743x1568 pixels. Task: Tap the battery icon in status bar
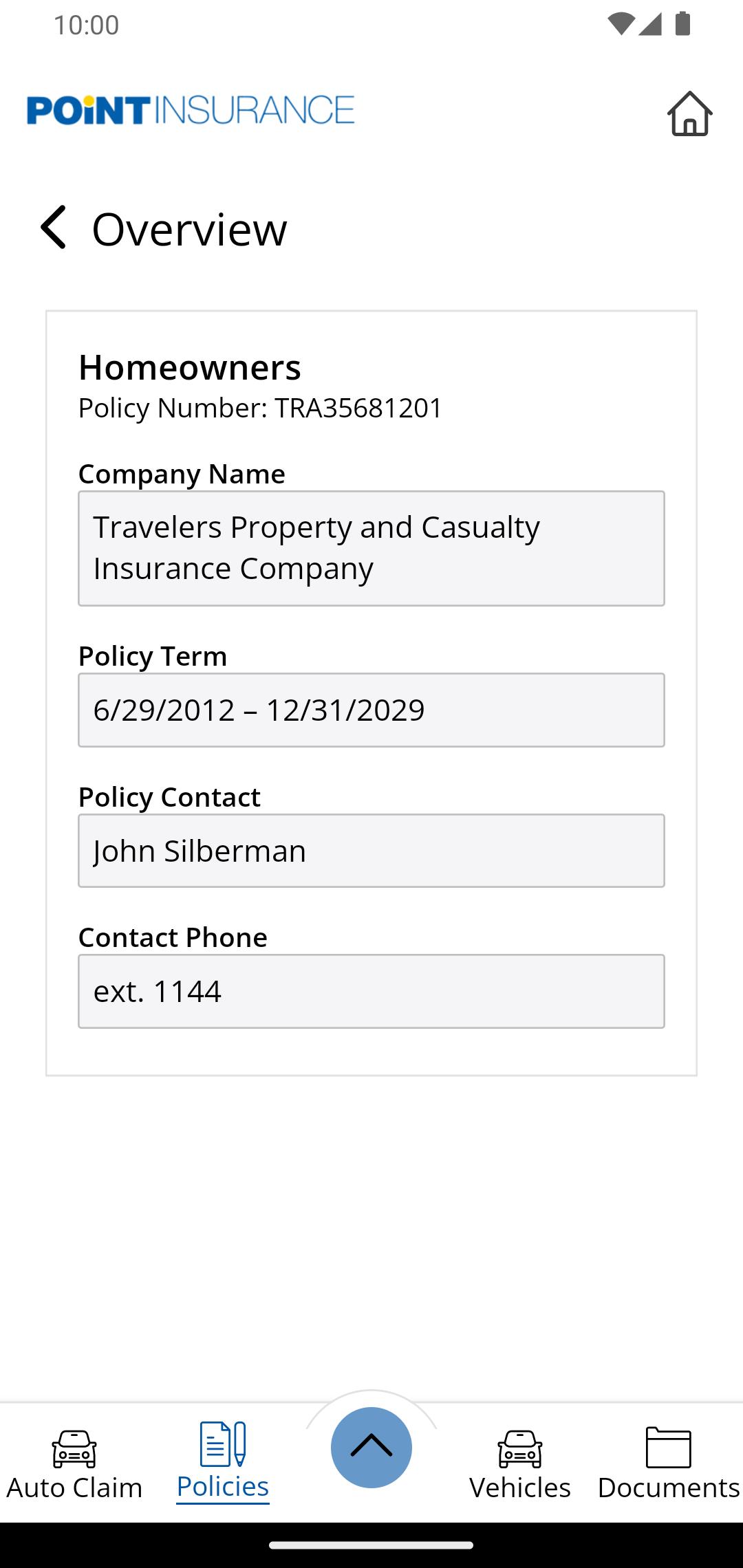682,24
